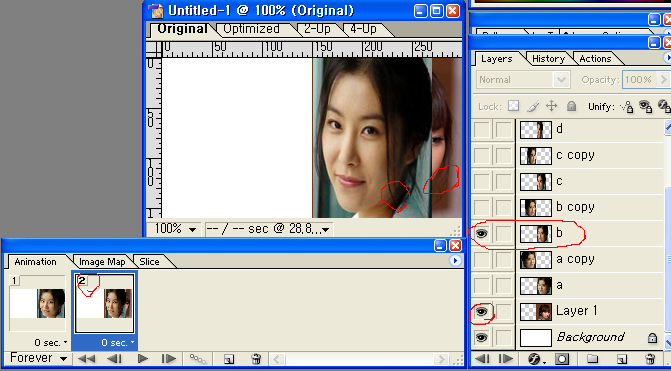The width and height of the screenshot is (671, 371).
Task: Rewind to first animation frame
Action: pos(86,359)
